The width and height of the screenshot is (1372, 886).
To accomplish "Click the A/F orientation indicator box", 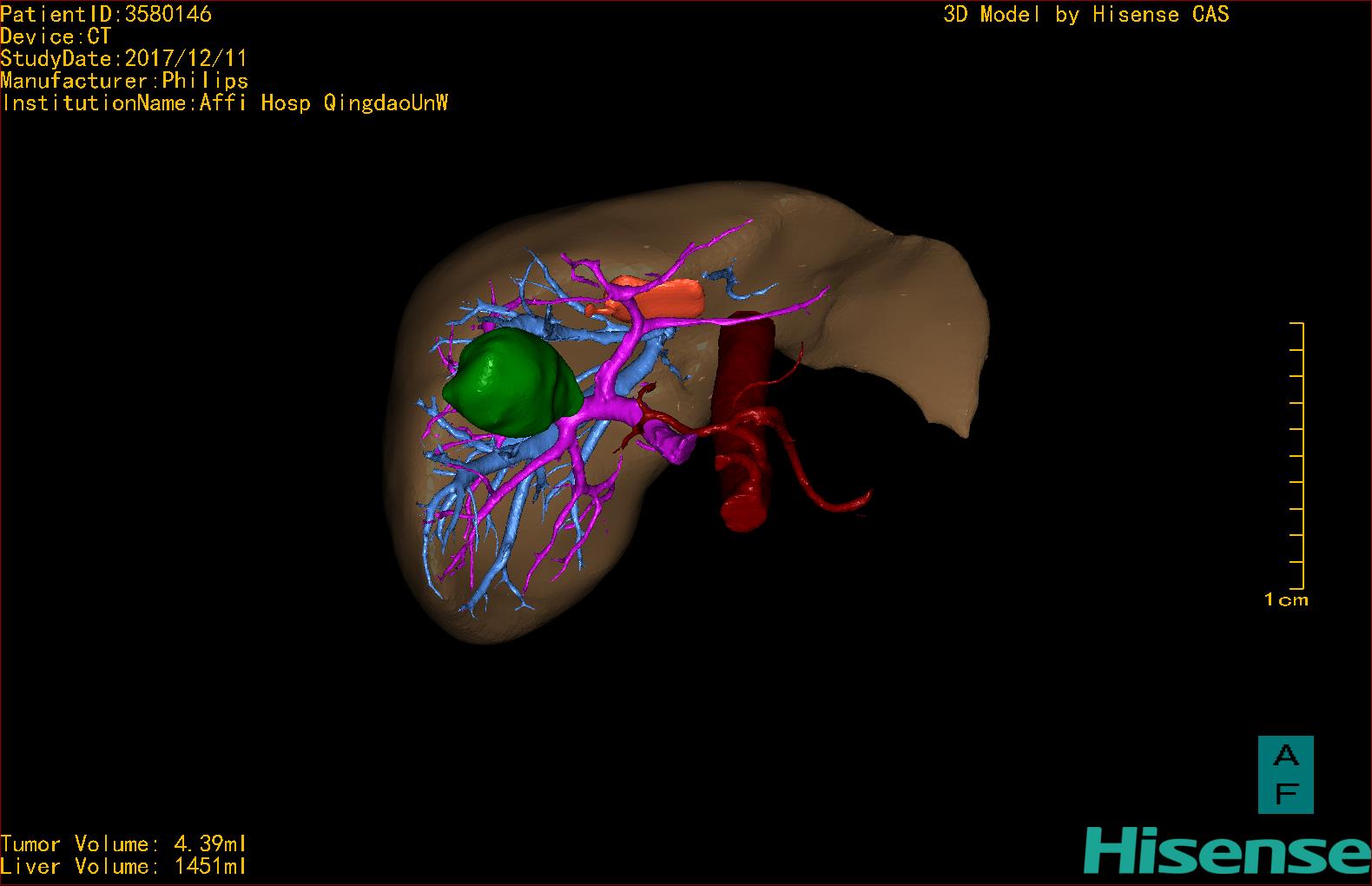I will tap(1285, 775).
